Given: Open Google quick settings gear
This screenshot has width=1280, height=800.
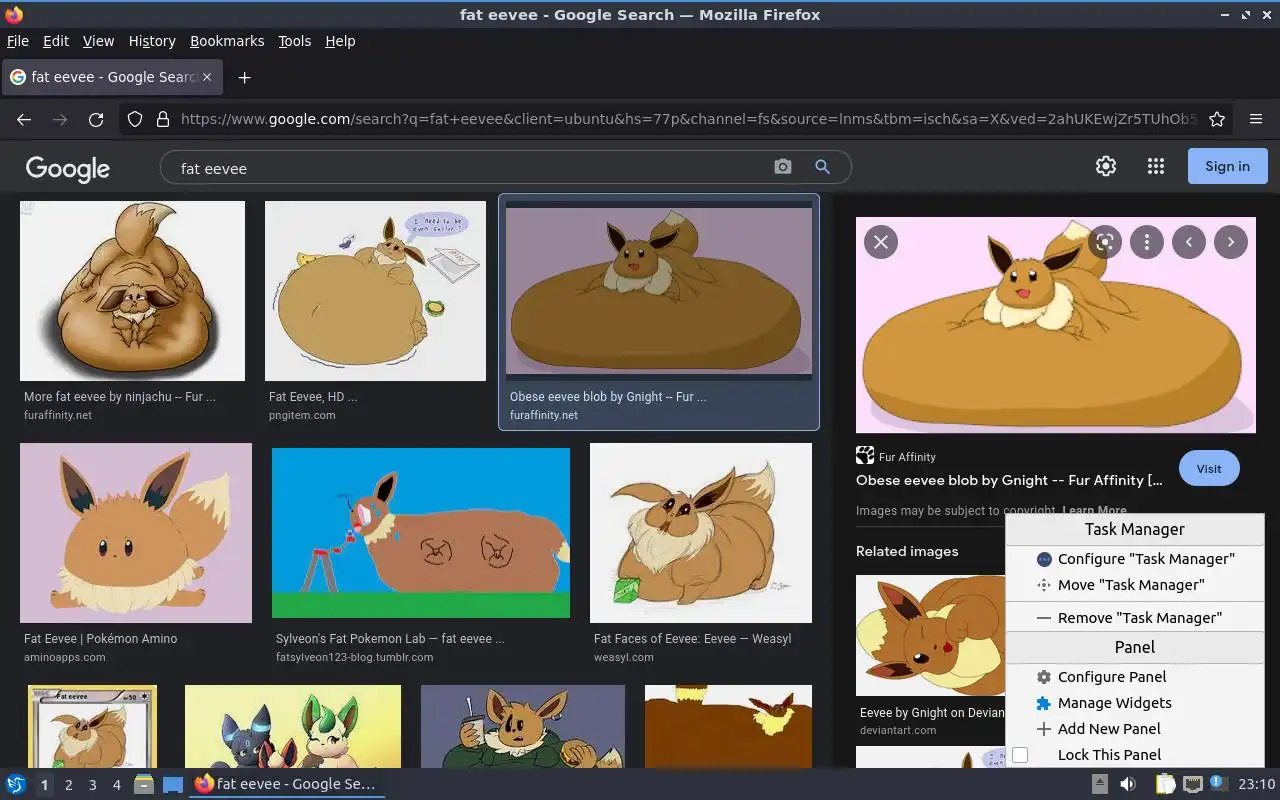Looking at the screenshot, I should pyautogui.click(x=1106, y=166).
